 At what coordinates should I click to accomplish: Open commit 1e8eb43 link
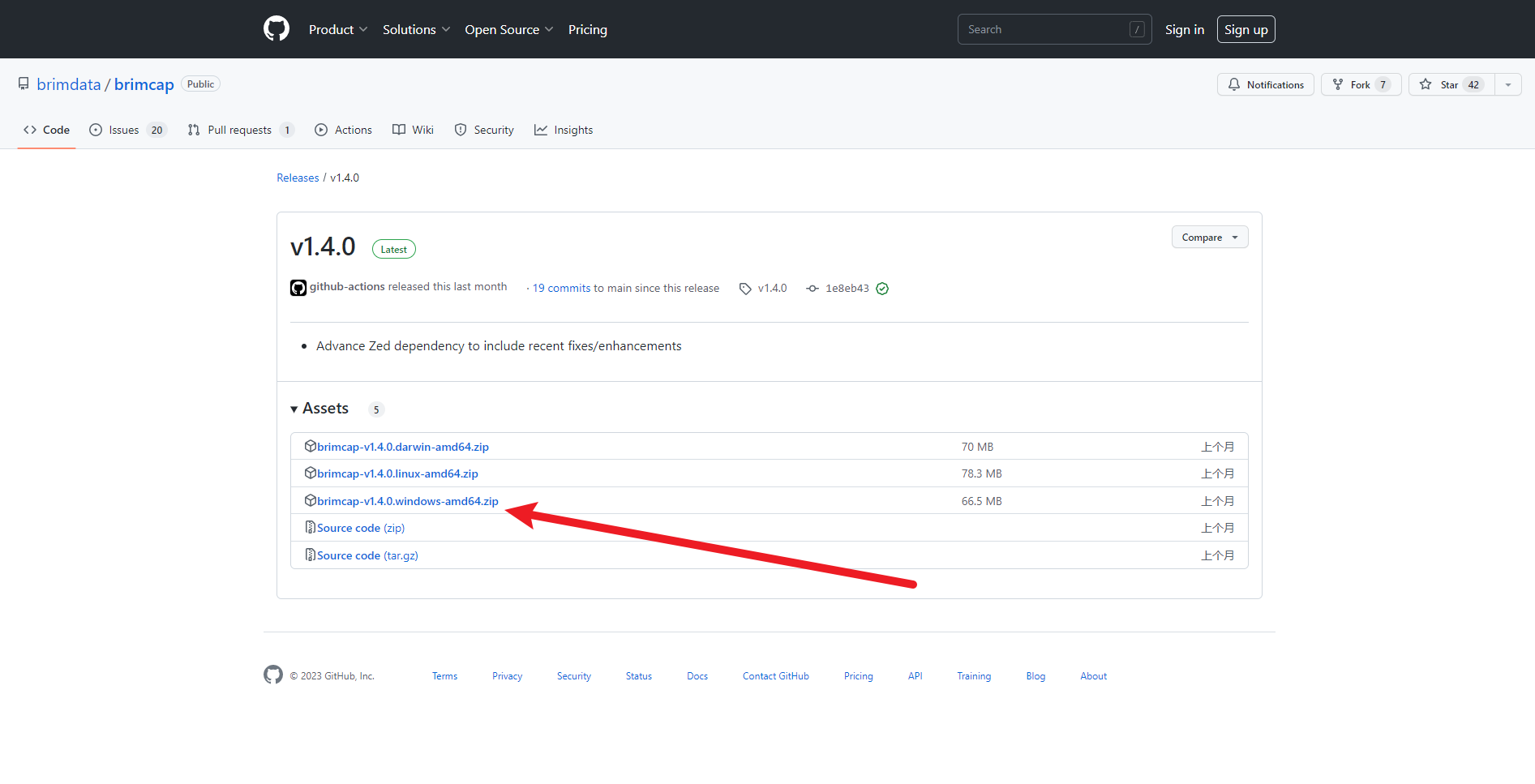click(x=847, y=288)
